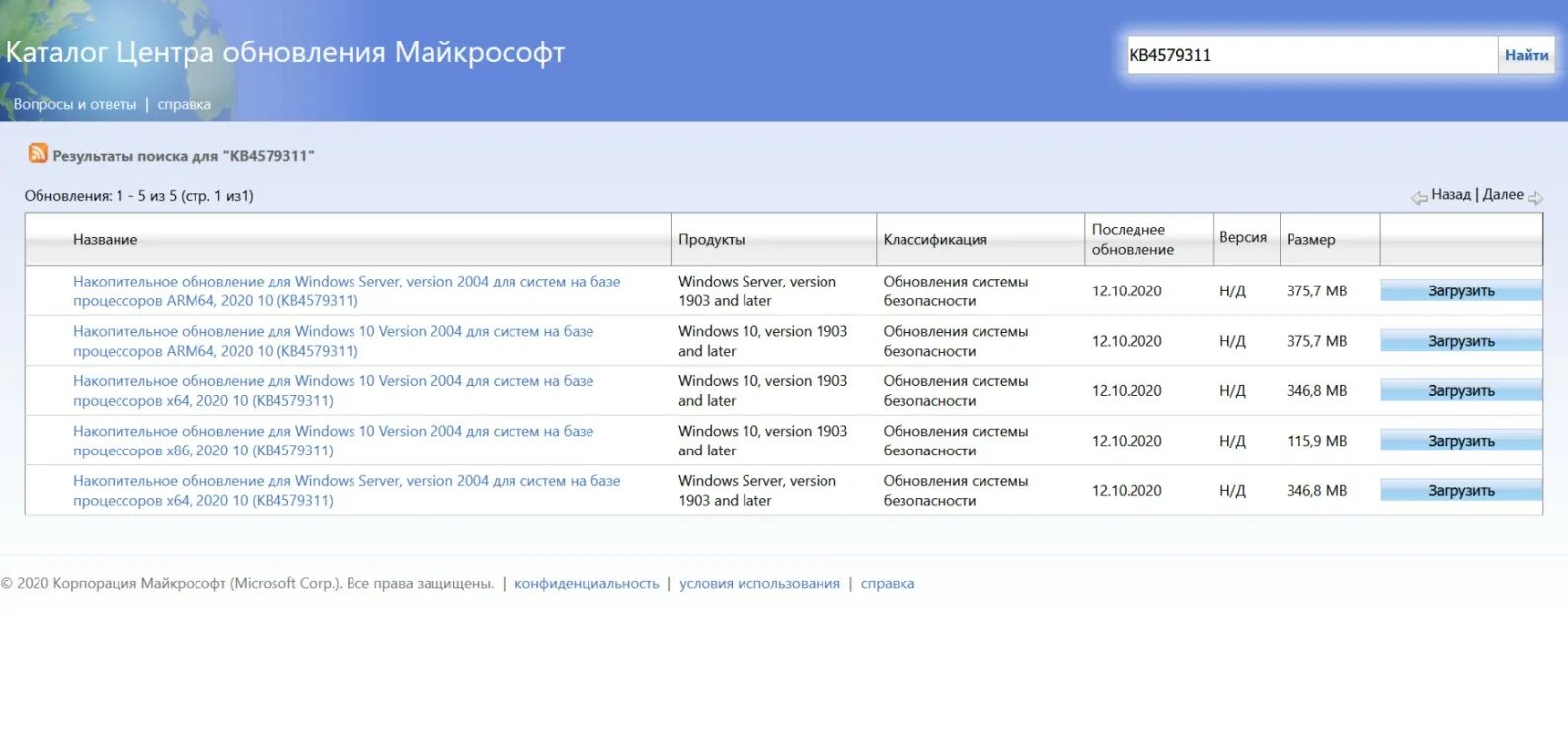Click Загрузить for the 115,9 MB x86 update
Viewport: 1568px width, 737px height.
coord(1461,441)
